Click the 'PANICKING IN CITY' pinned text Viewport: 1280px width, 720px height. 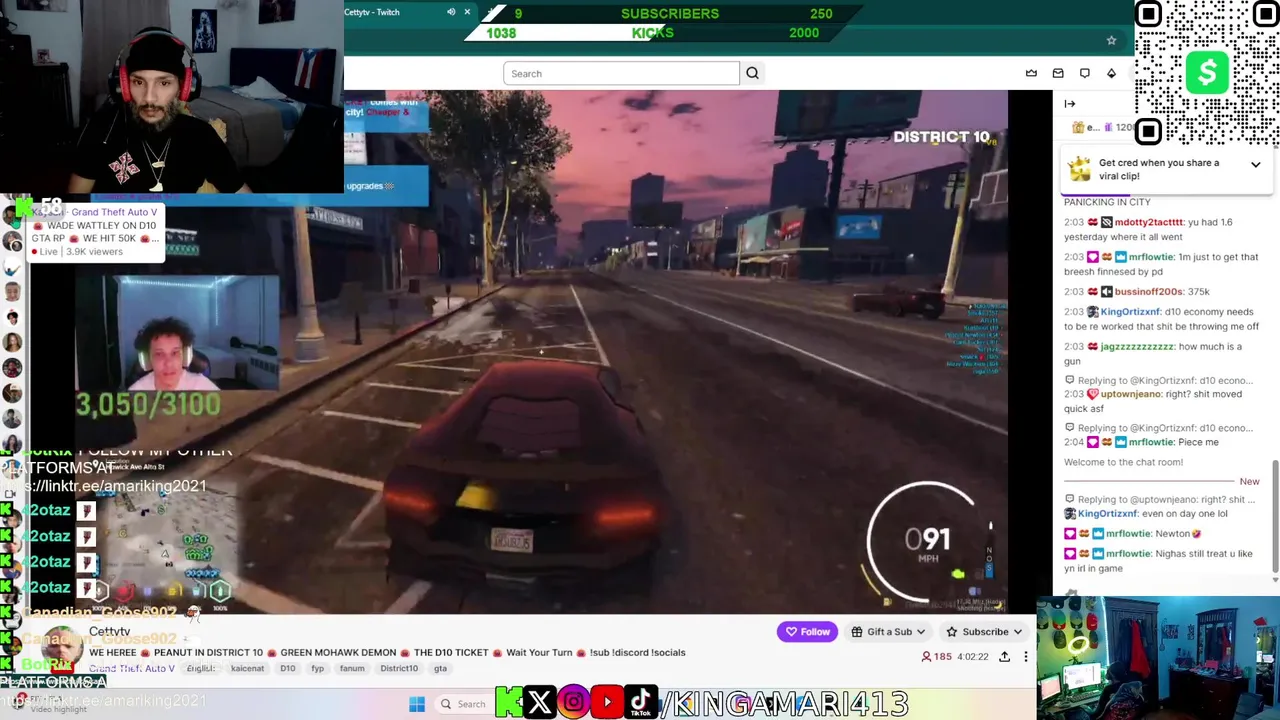1107,202
